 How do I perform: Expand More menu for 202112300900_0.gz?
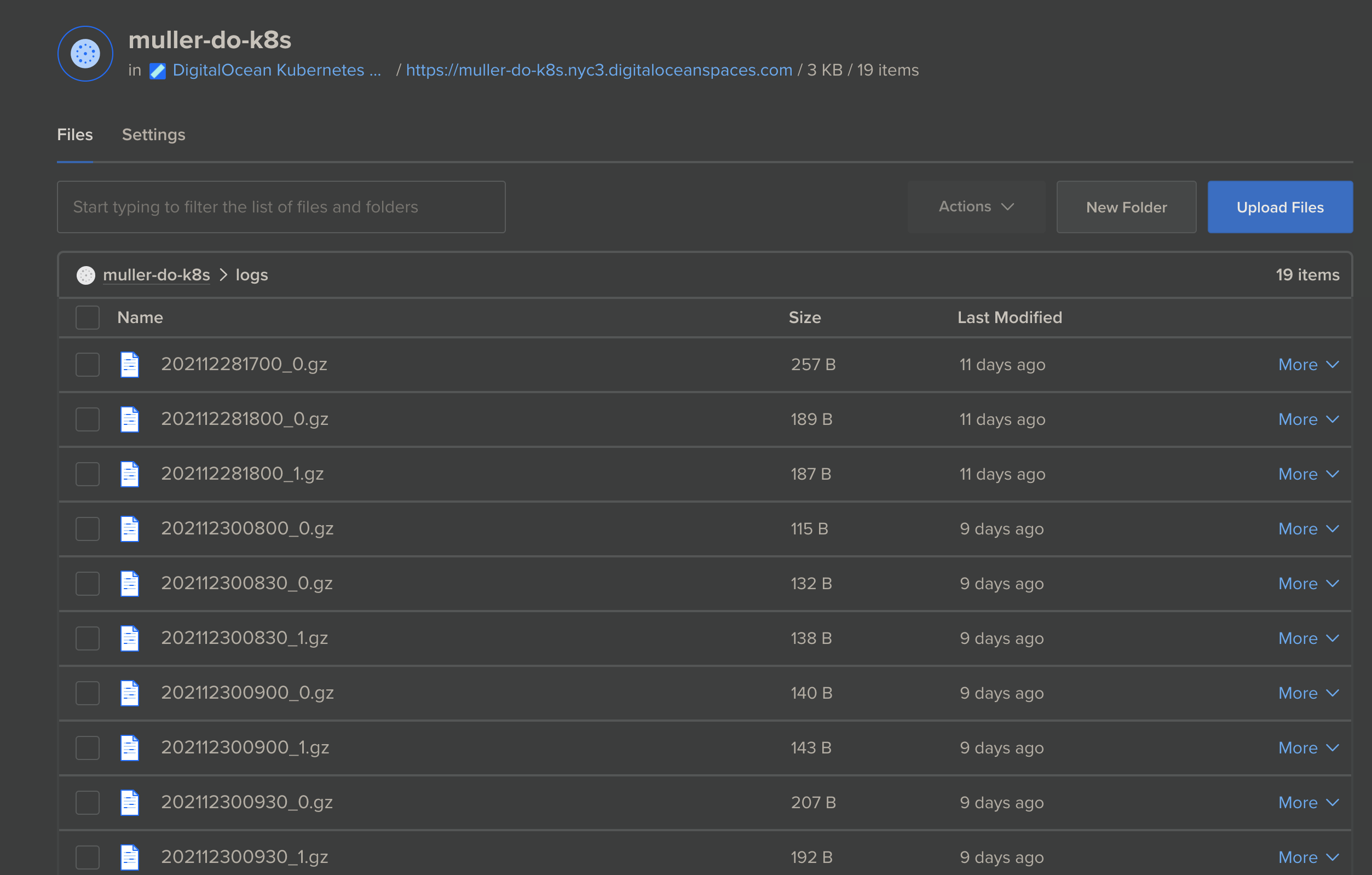[1308, 693]
